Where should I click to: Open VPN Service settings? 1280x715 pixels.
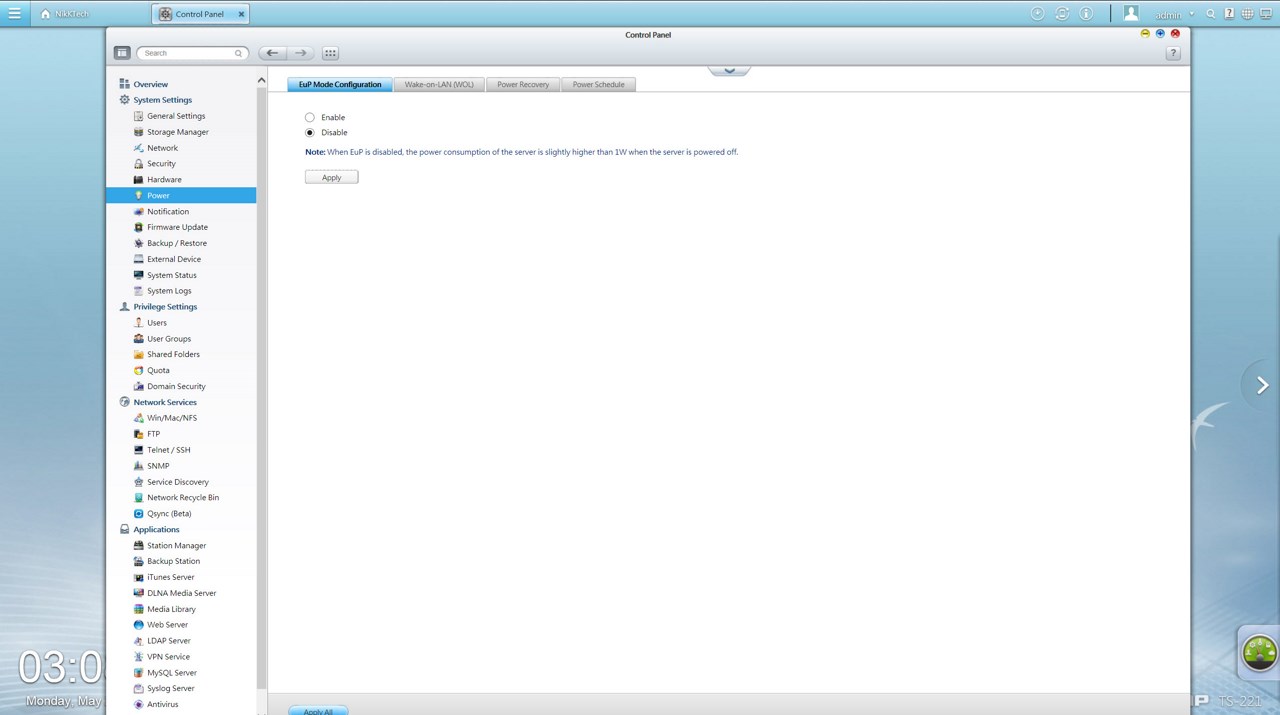tap(168, 657)
